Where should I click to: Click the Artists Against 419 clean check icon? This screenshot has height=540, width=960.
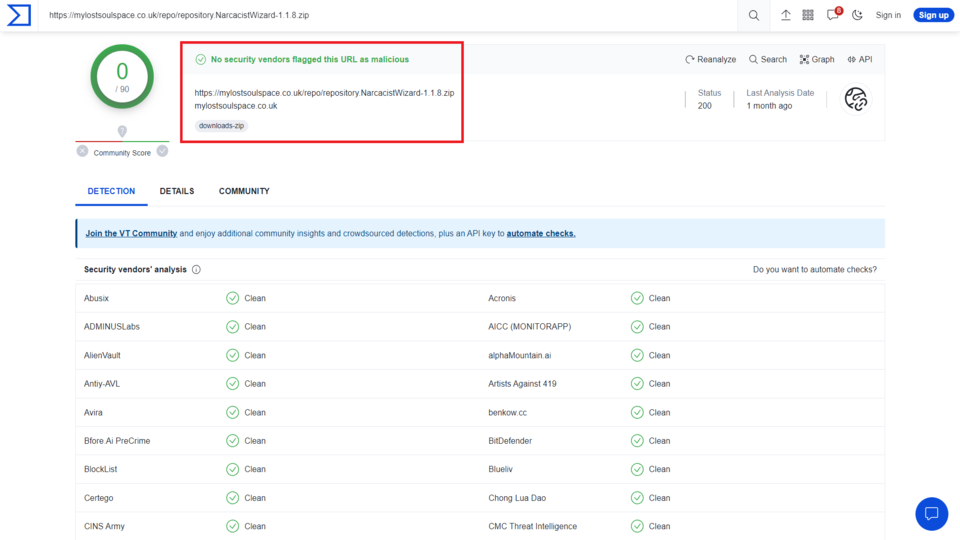click(637, 383)
